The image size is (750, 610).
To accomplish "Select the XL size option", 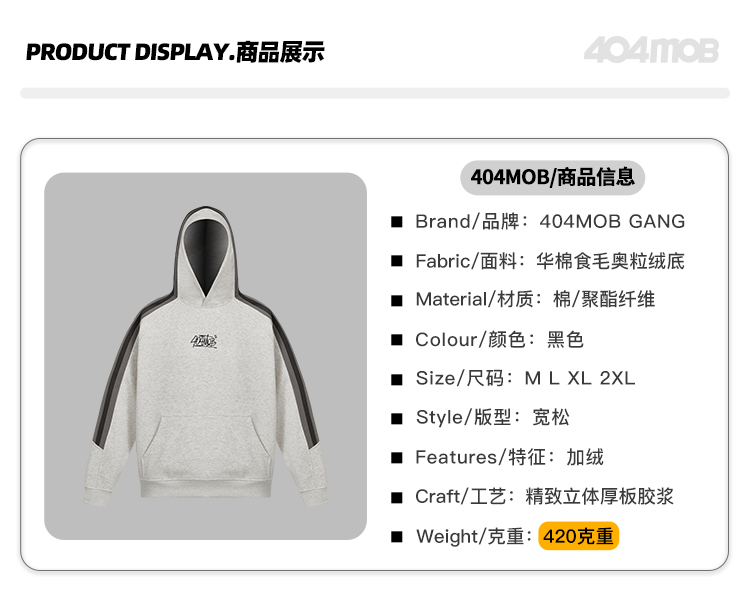I will tap(579, 378).
